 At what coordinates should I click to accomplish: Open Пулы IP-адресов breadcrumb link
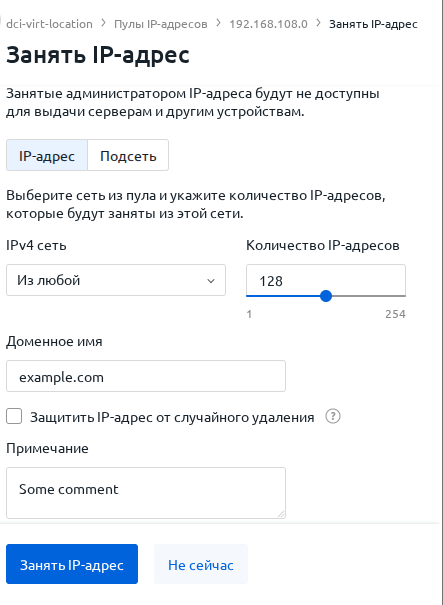click(x=161, y=24)
